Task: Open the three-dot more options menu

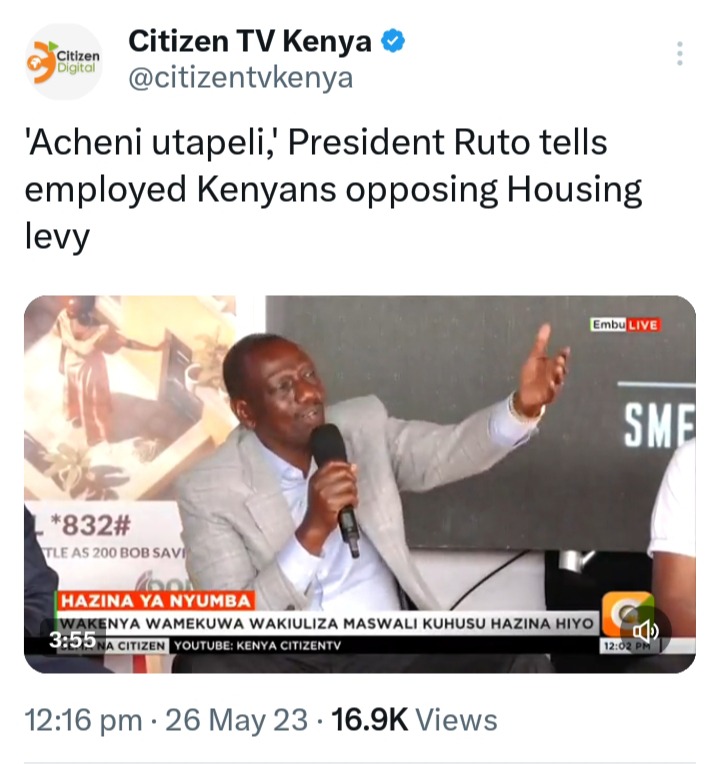Action: pyautogui.click(x=680, y=53)
